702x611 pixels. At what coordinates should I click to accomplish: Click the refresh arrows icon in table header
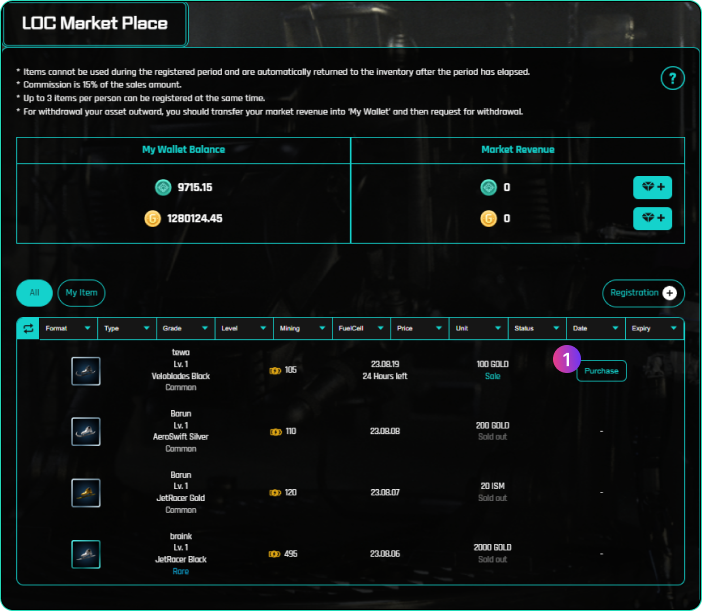(28, 328)
